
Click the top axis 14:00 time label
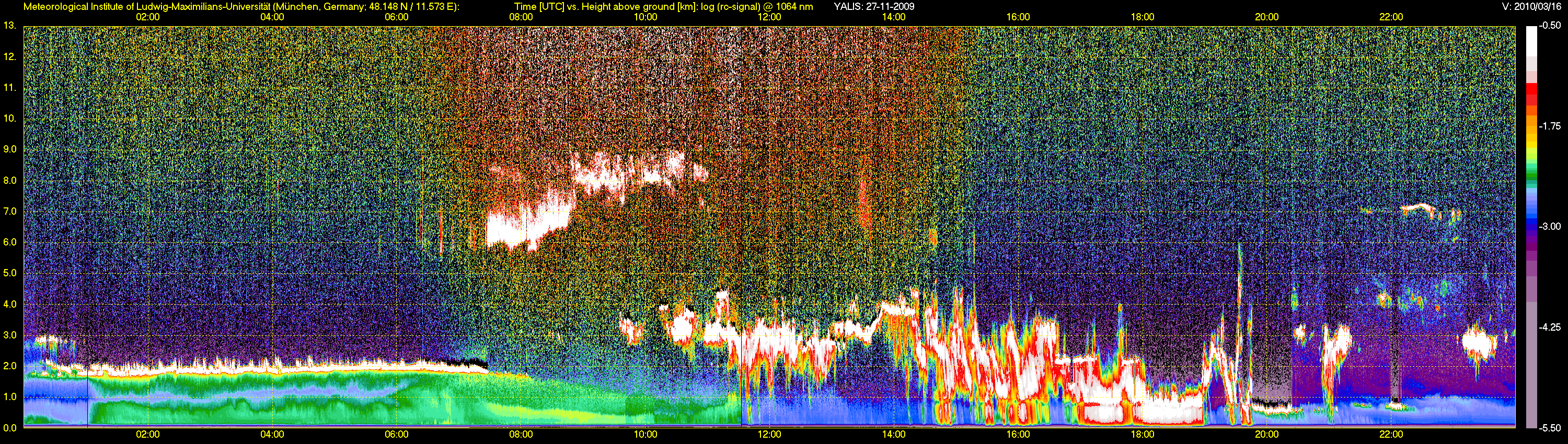click(x=894, y=17)
